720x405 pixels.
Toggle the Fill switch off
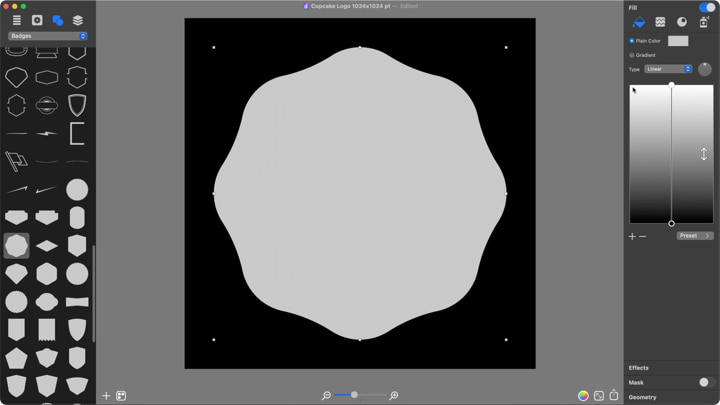[x=707, y=7]
